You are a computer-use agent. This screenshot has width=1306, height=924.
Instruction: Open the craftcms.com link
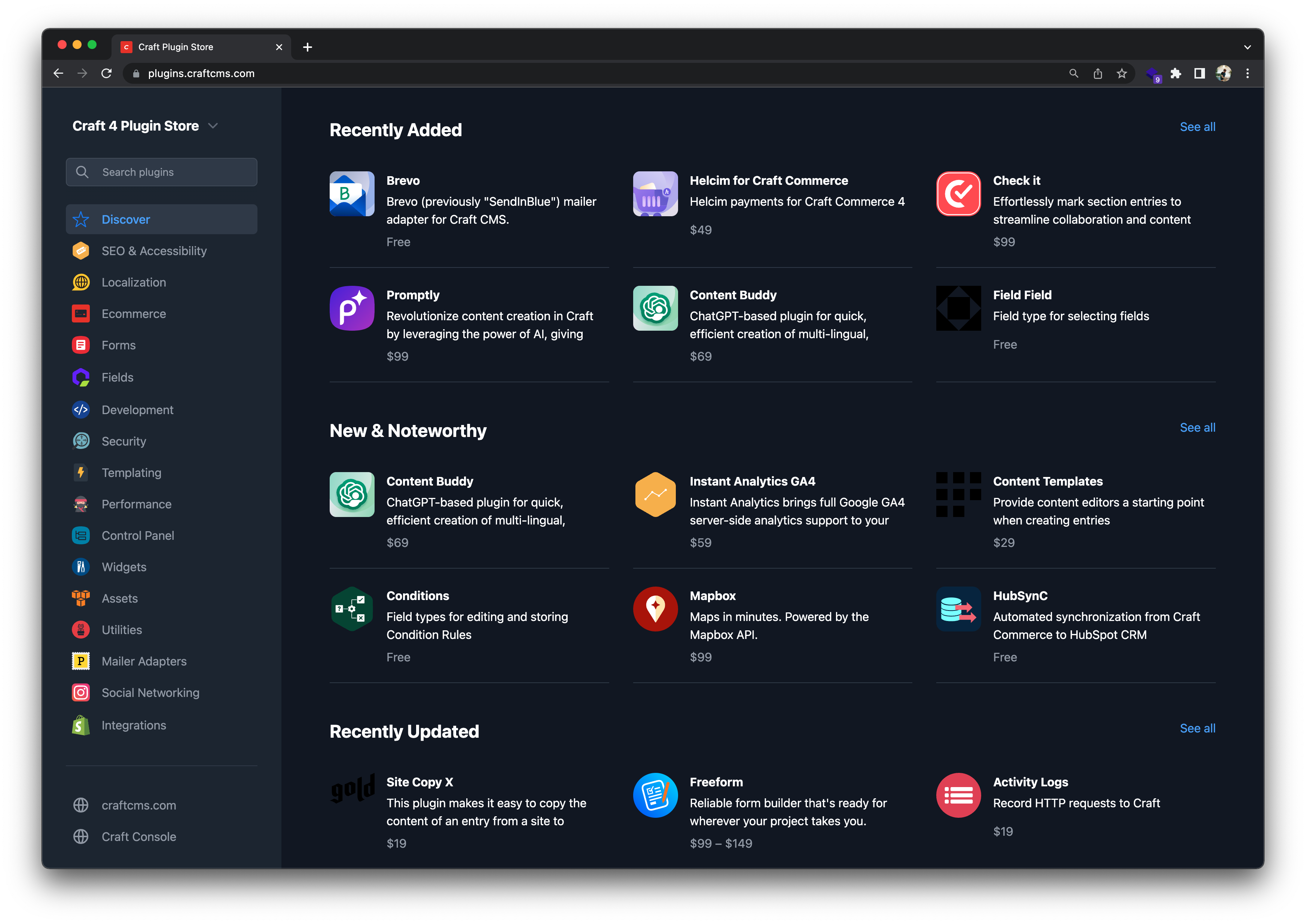(139, 805)
